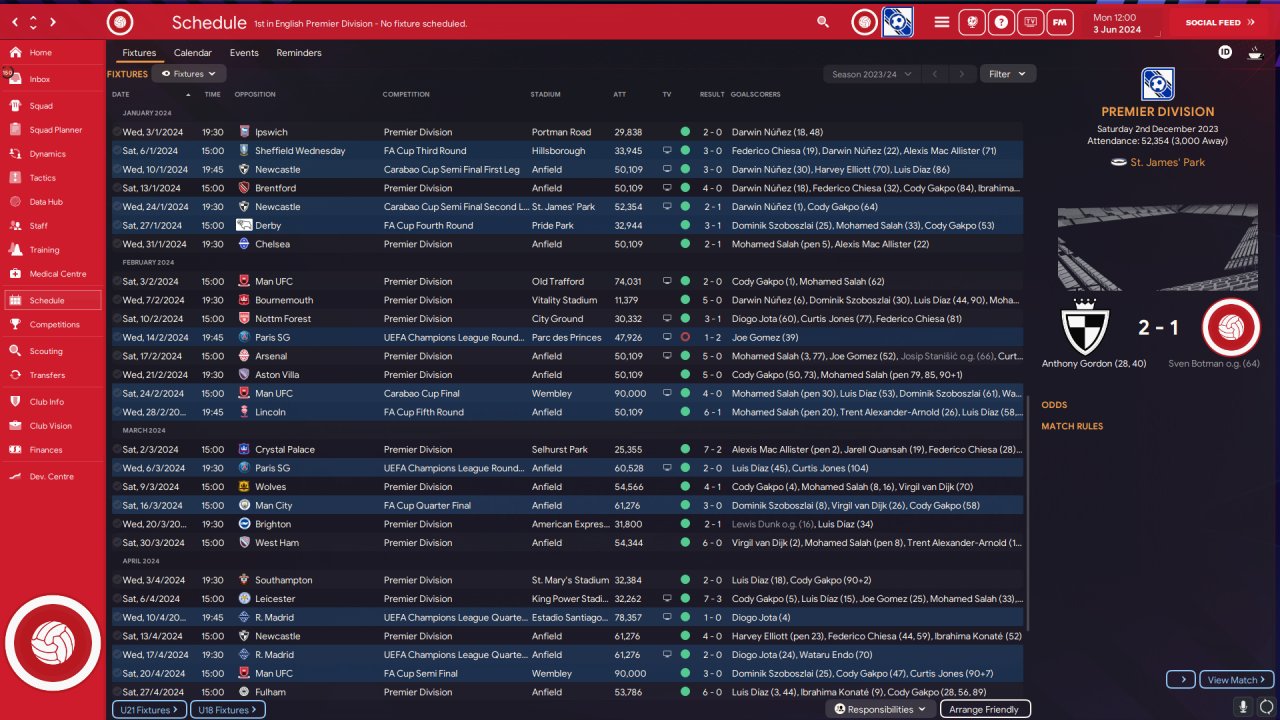Click the View Match button
1280x720 pixels.
click(1237, 680)
